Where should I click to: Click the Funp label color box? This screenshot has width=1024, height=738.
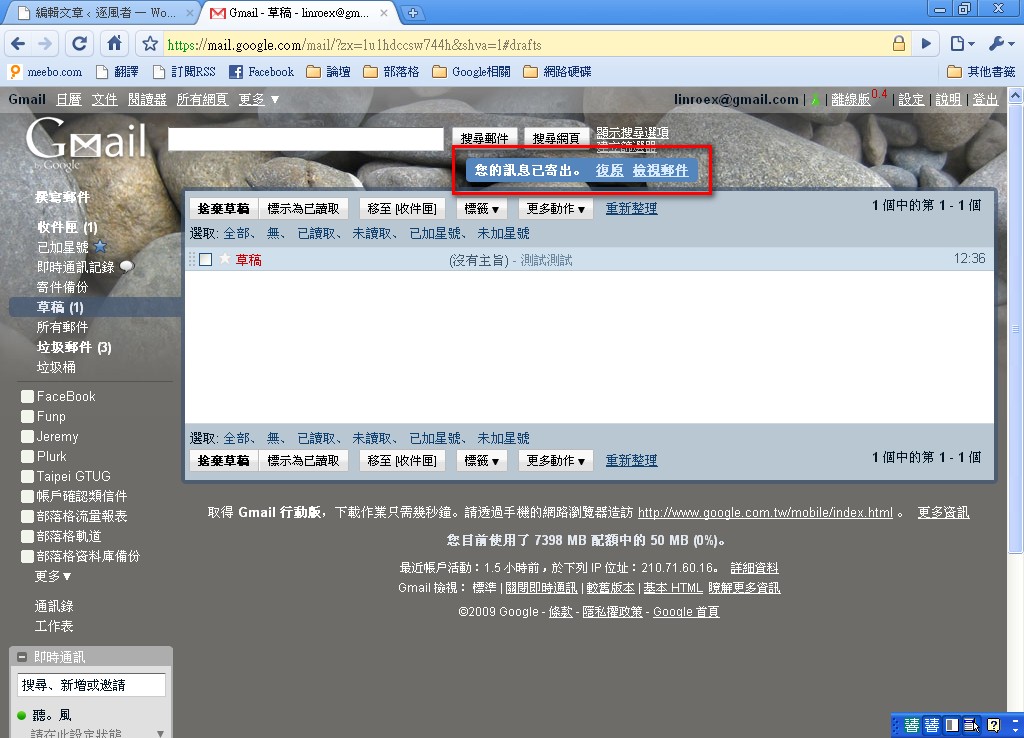click(x=27, y=416)
